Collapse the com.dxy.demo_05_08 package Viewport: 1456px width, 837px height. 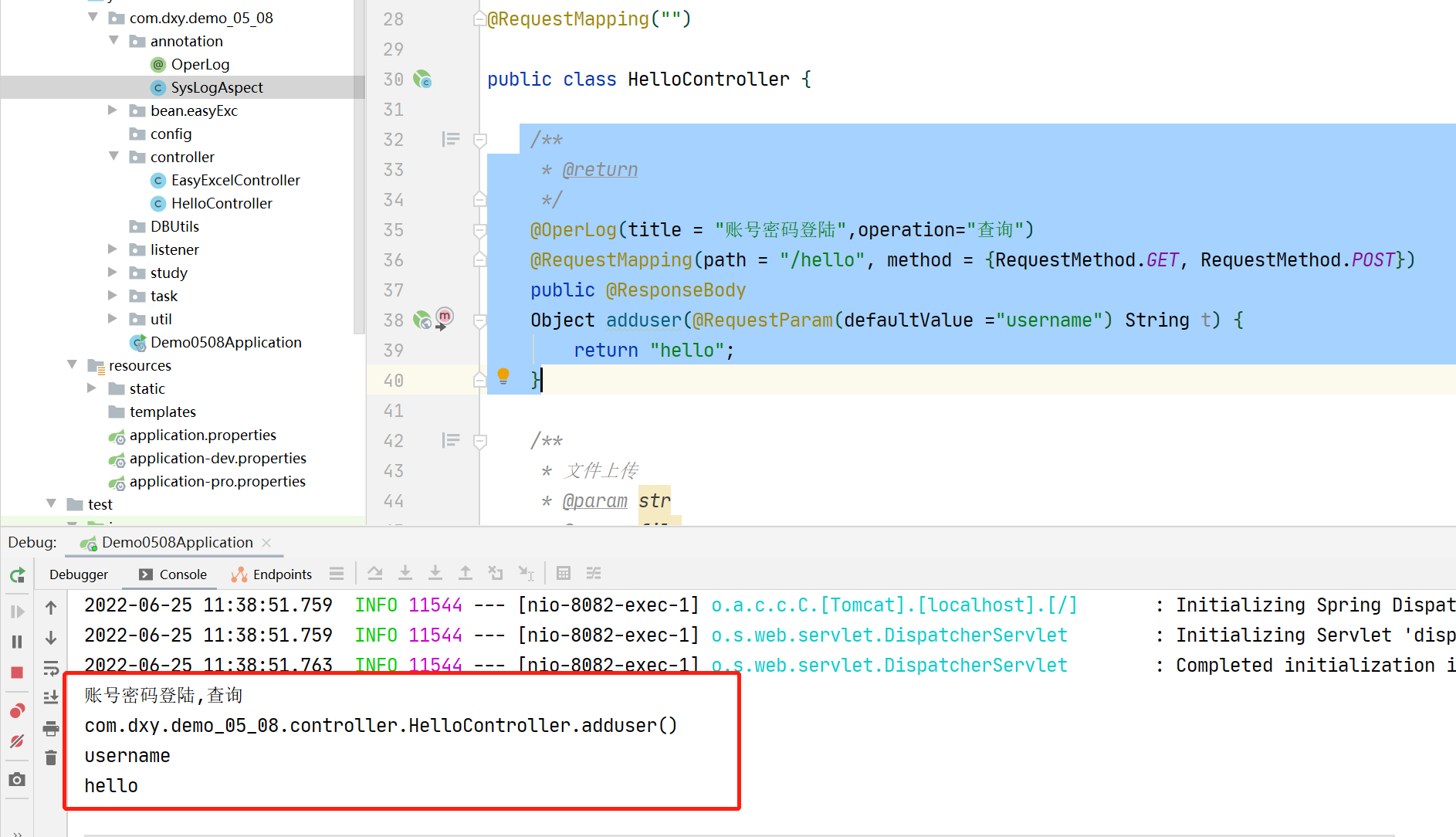pos(93,17)
